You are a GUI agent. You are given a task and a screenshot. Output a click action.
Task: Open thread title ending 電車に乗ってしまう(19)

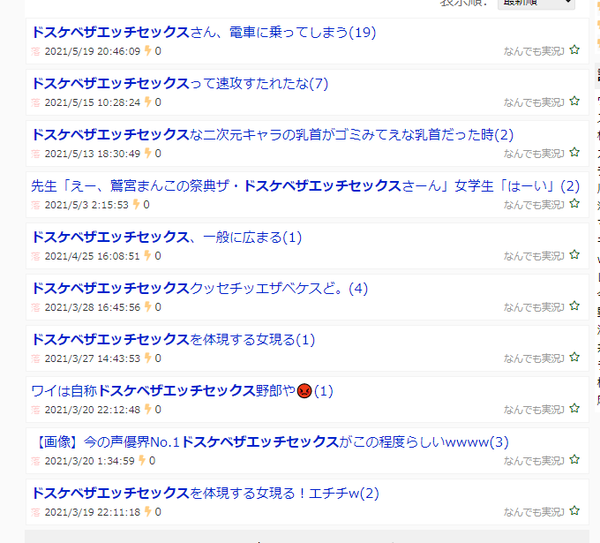204,32
